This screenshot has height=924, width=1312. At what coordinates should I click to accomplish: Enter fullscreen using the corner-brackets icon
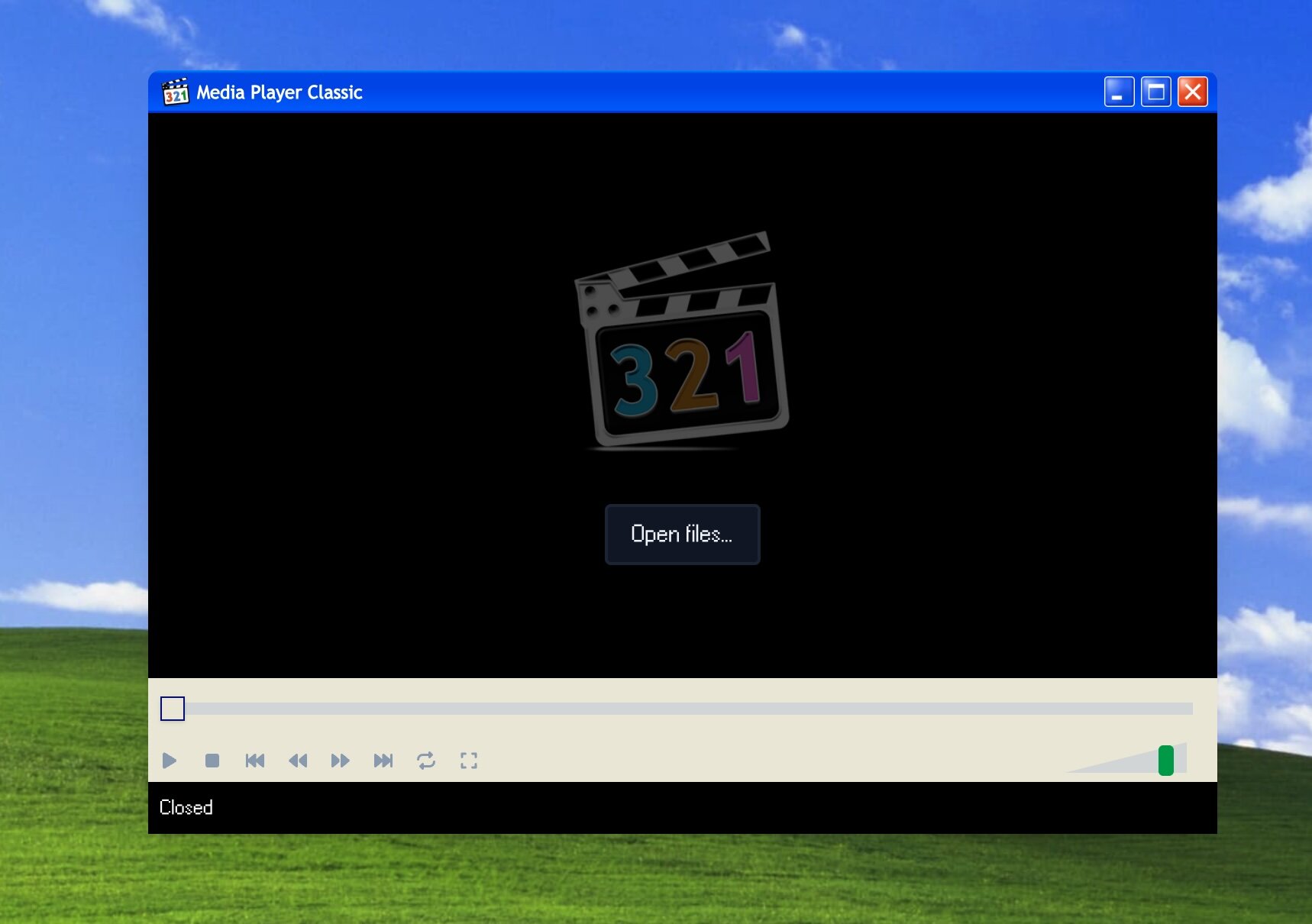(x=469, y=761)
